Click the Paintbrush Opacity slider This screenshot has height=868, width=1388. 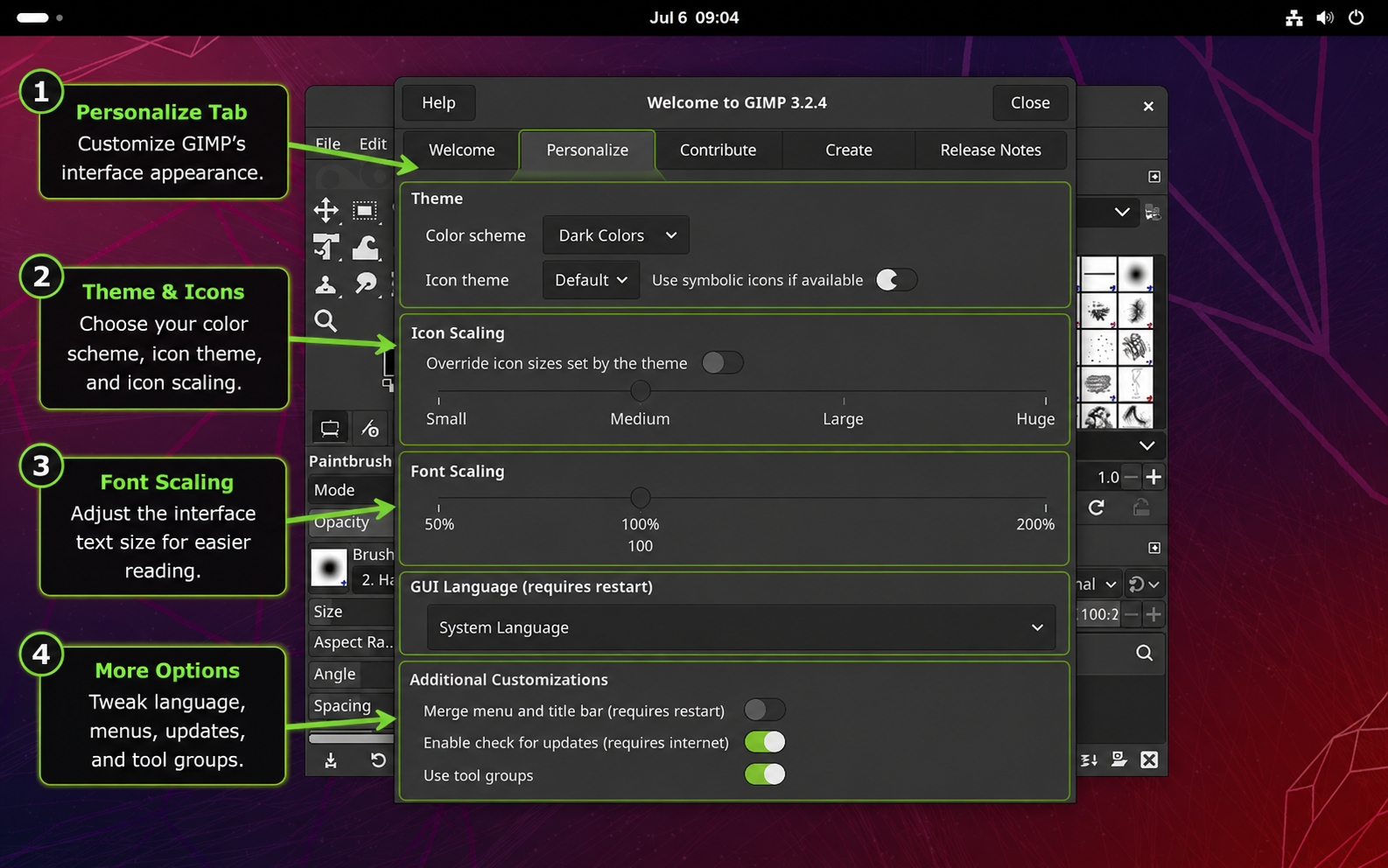(x=352, y=522)
